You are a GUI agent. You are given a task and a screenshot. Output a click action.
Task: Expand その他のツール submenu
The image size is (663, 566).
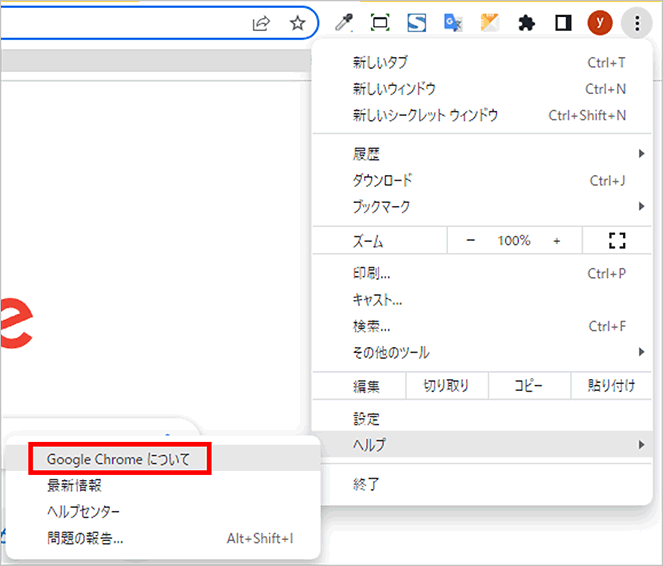coord(482,353)
